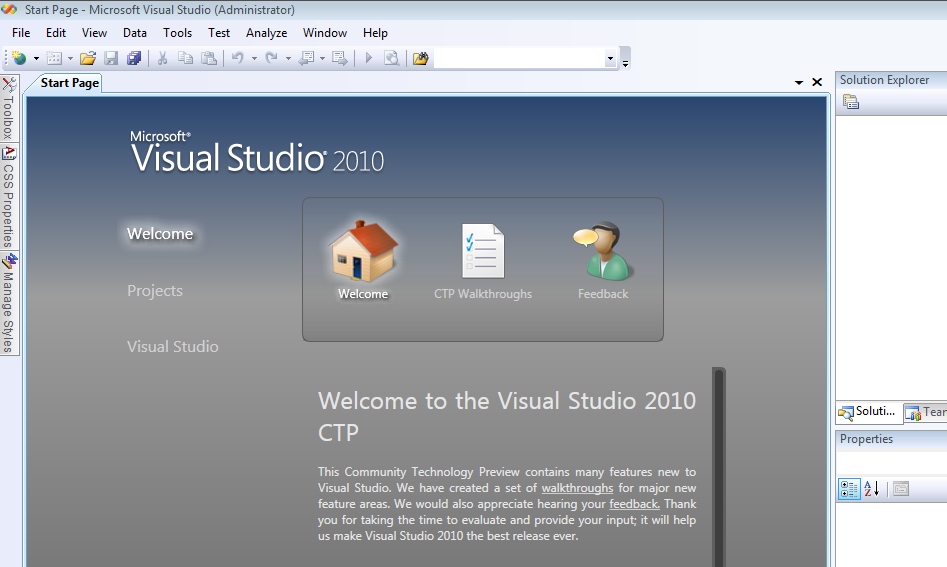Viewport: 947px width, 567px height.
Task: Open the Tools menu
Action: pyautogui.click(x=178, y=33)
